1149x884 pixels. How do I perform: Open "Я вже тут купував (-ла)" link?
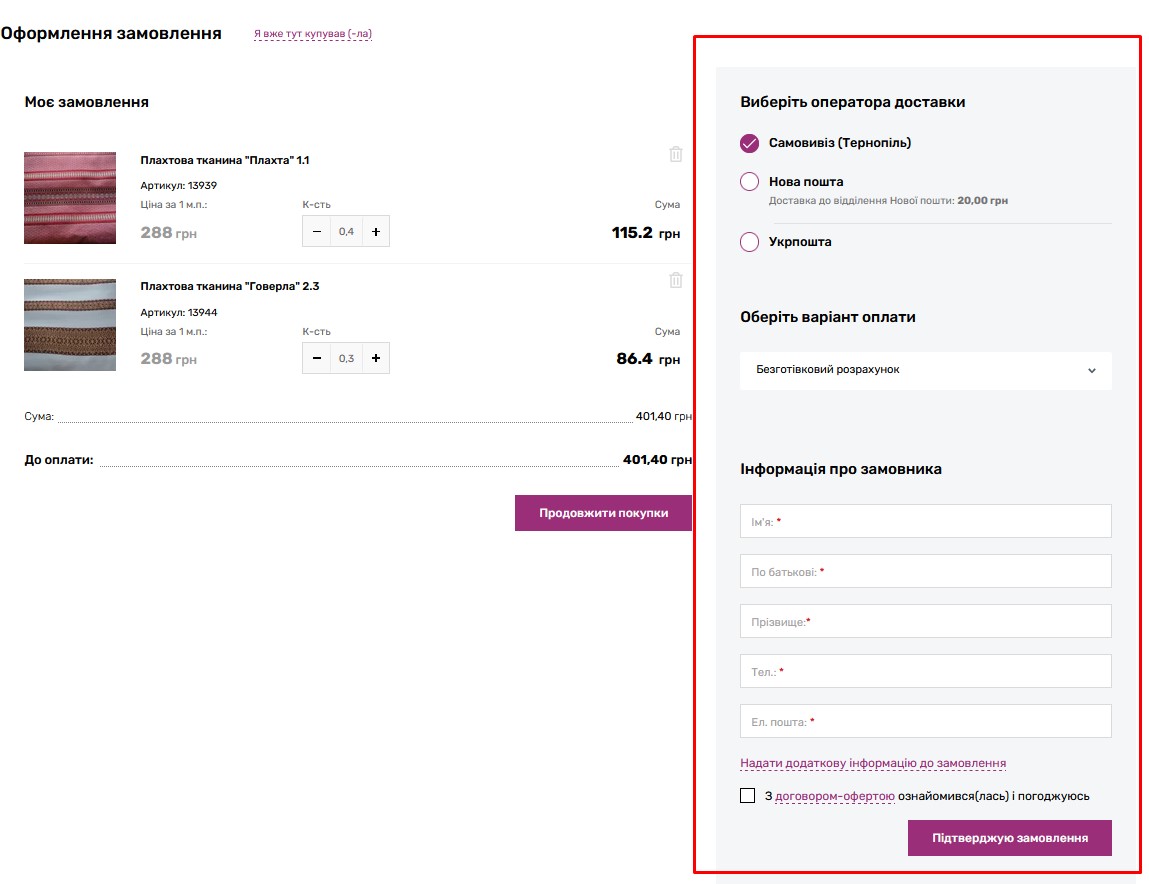pyautogui.click(x=313, y=34)
